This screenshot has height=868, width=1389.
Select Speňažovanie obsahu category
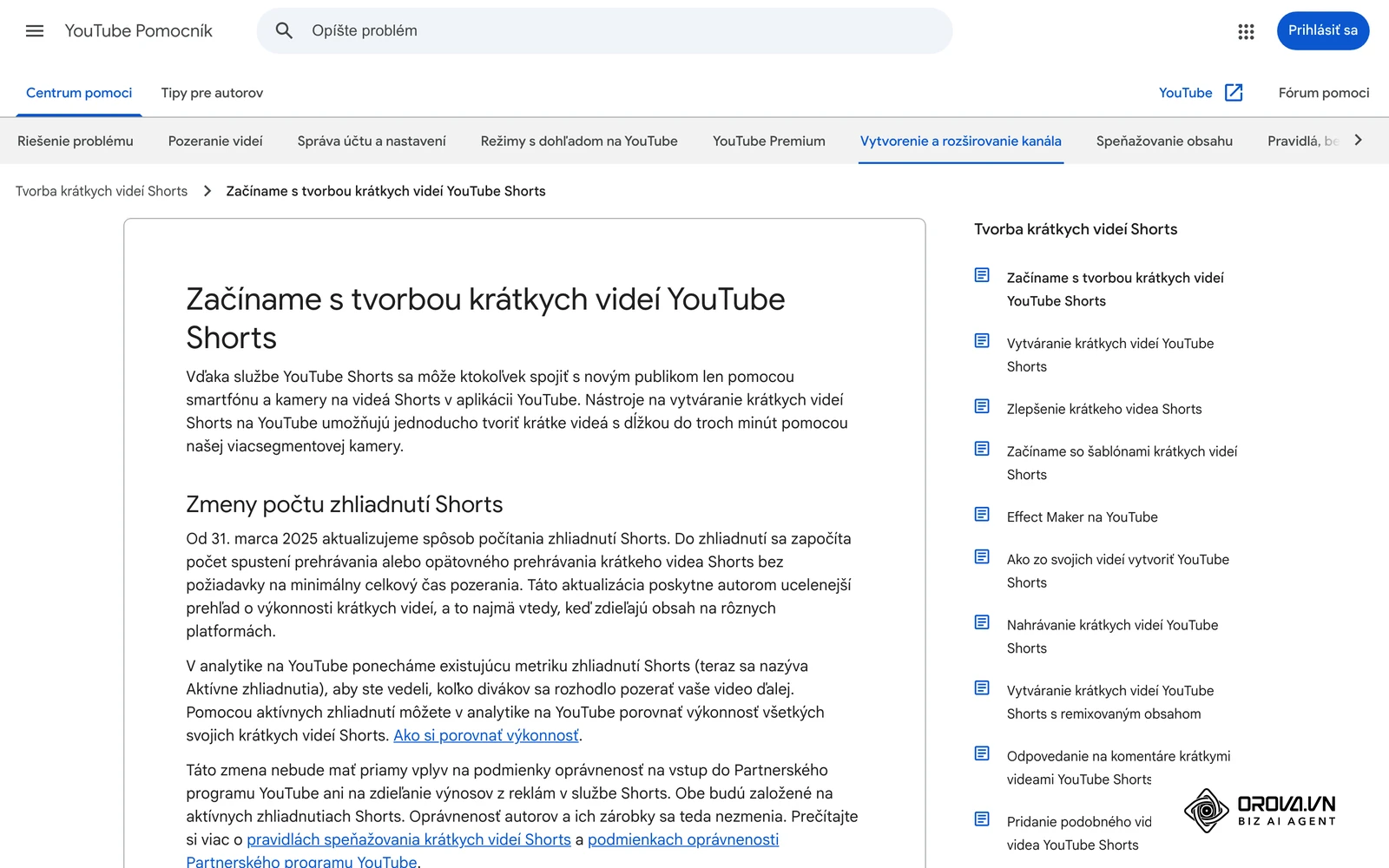tap(1164, 141)
